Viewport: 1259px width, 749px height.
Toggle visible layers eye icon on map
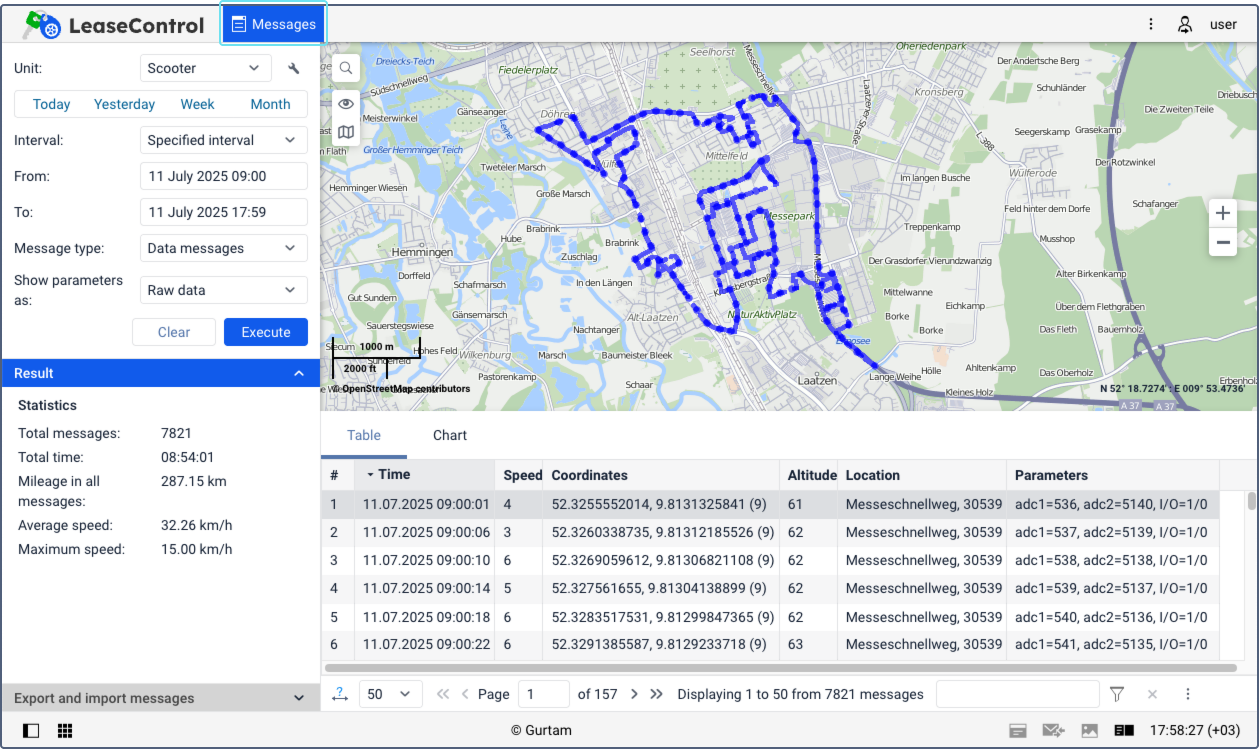click(x=346, y=103)
